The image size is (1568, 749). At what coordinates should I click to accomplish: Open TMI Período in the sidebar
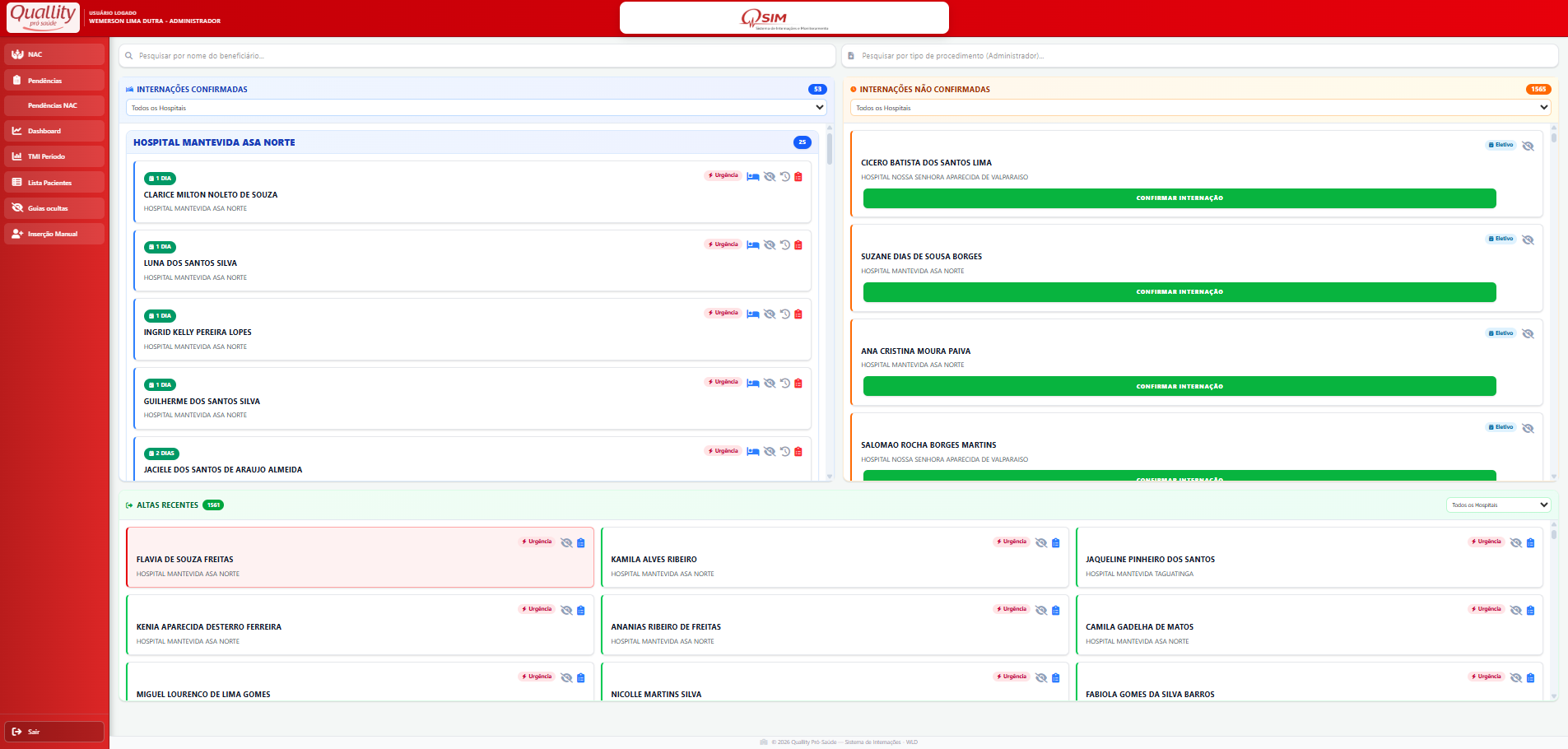[x=54, y=156]
